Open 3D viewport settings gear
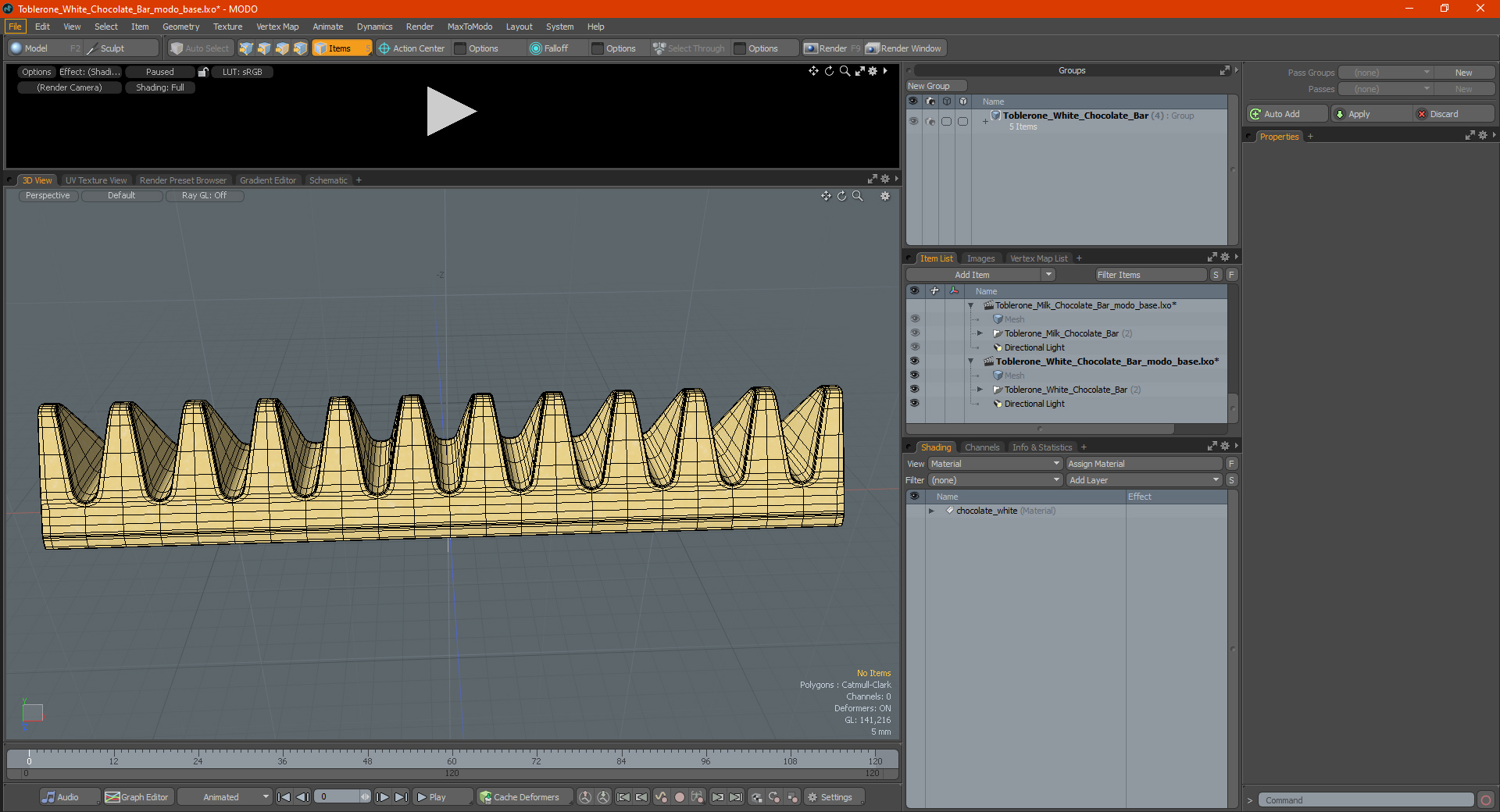 pos(885,196)
